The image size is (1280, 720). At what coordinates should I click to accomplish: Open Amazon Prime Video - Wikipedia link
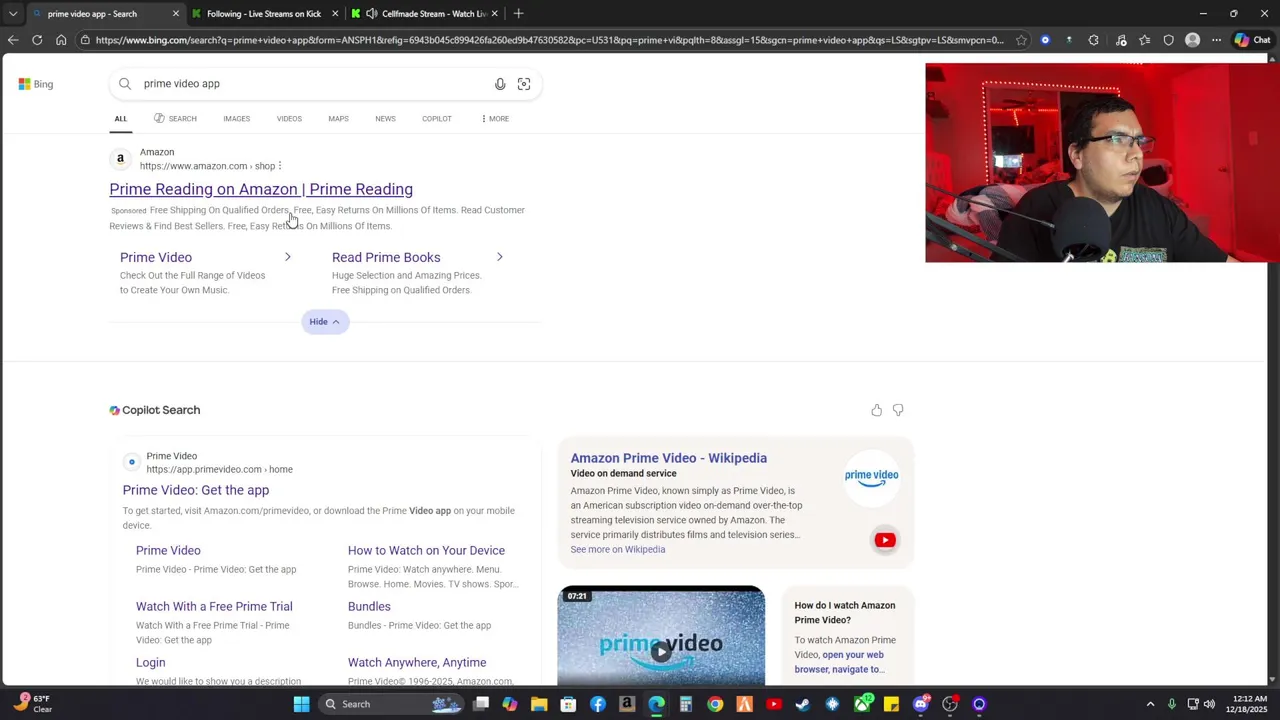pos(669,458)
